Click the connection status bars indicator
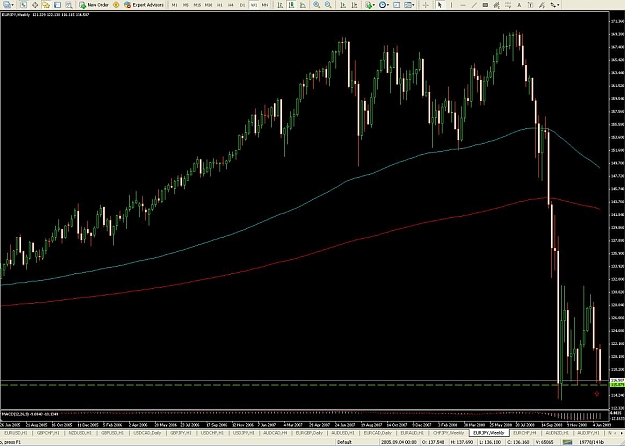Screen dimensions: 625x446 [567, 442]
